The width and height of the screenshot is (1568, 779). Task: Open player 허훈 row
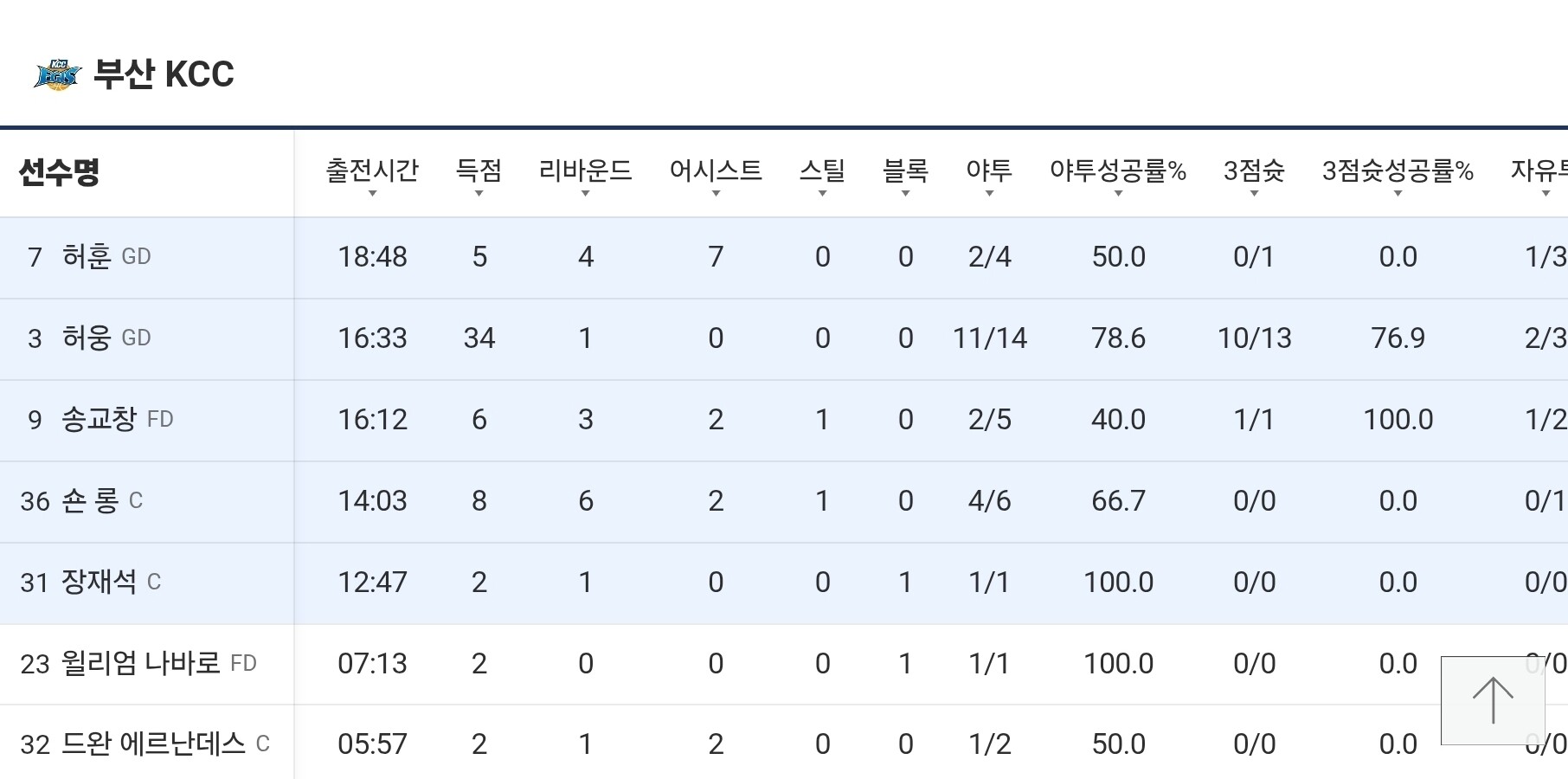pos(87,257)
